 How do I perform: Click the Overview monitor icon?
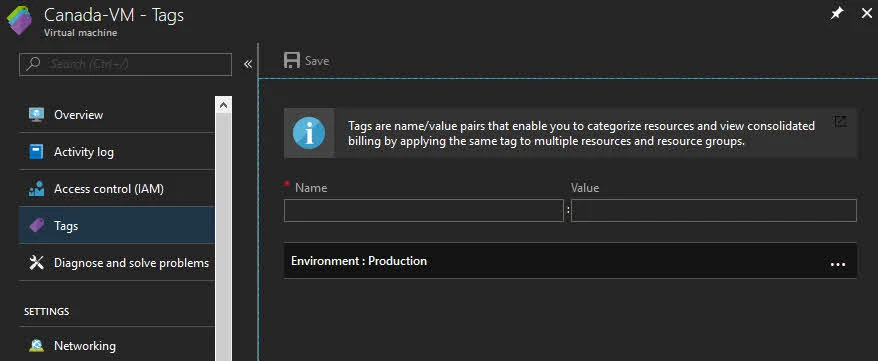36,115
